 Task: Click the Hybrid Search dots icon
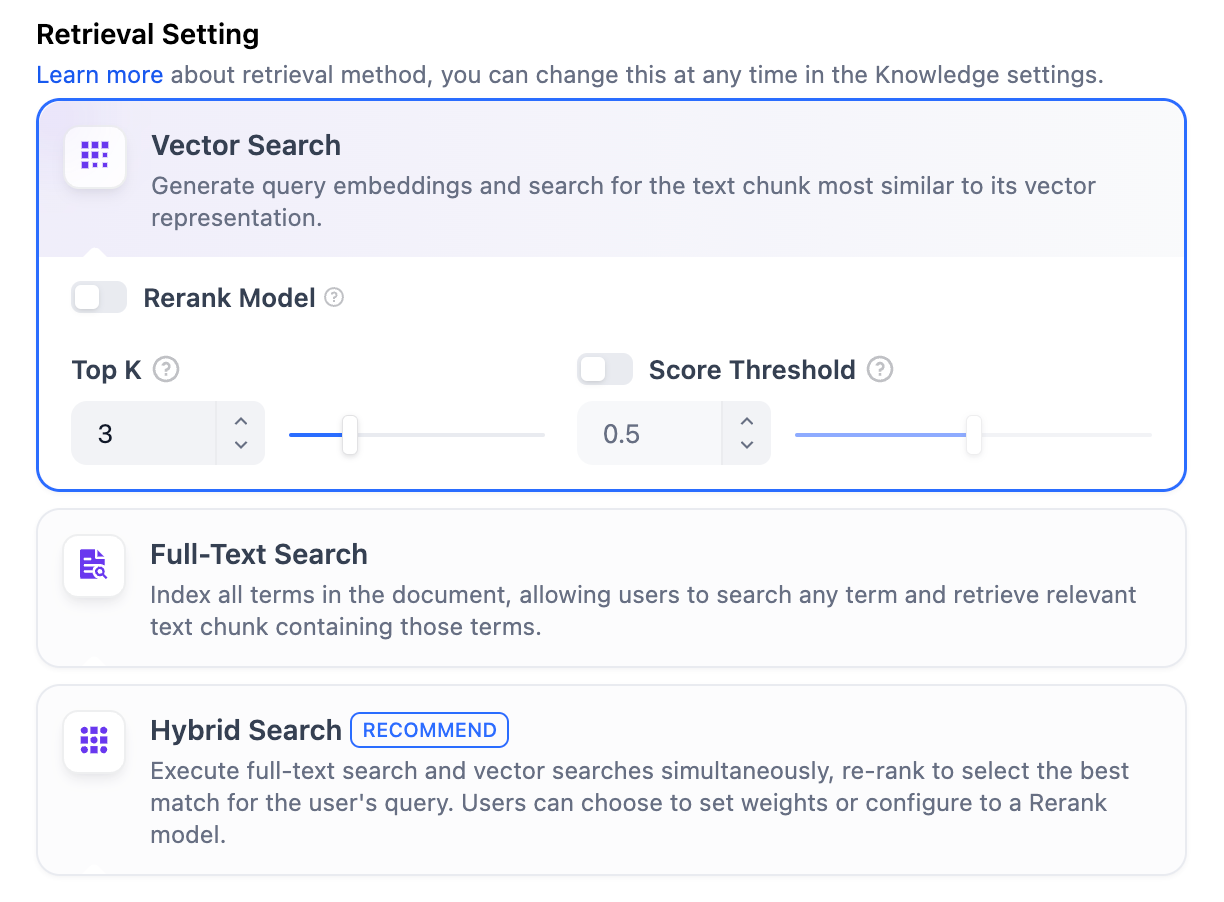tap(94, 741)
